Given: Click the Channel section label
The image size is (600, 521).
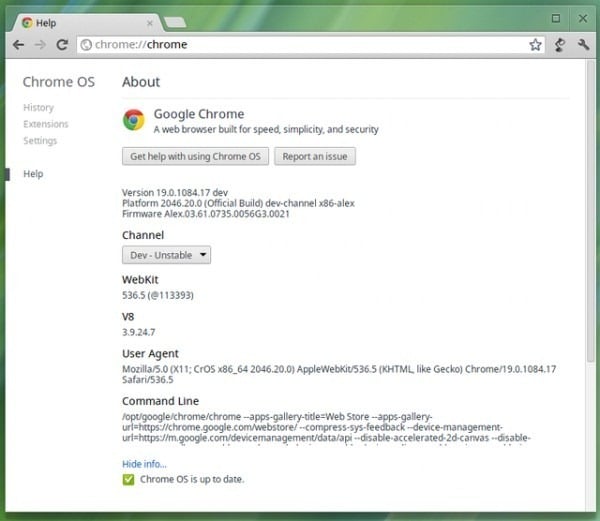Looking at the screenshot, I should point(143,235).
